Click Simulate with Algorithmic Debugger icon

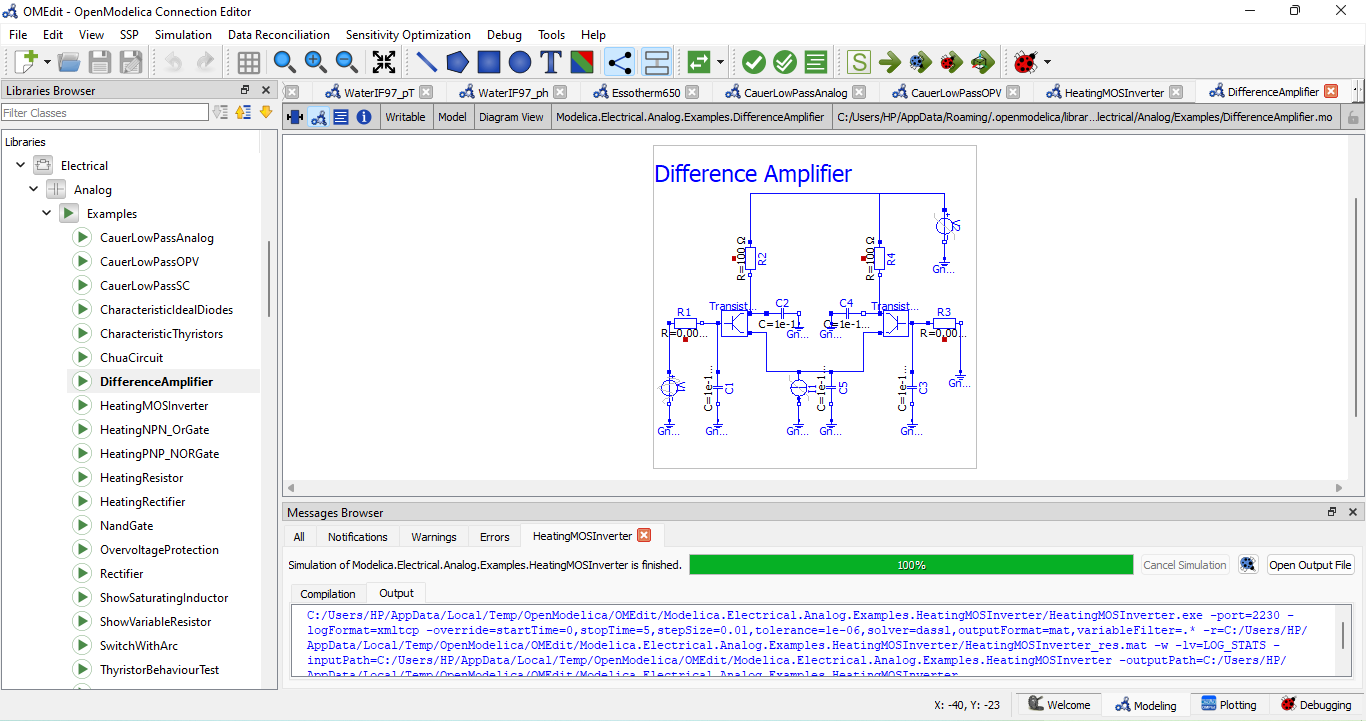coord(952,62)
